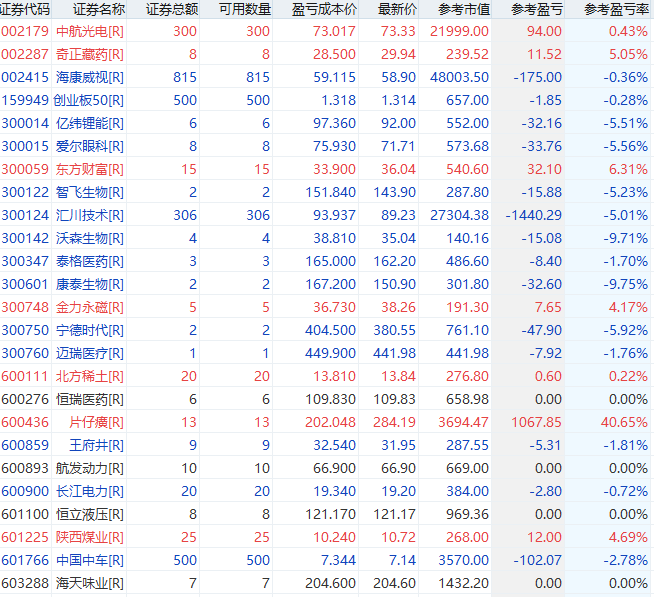Image resolution: width=654 pixels, height=597 pixels.
Task: Select 北方稀土[R] stock name
Action: pyautogui.click(x=90, y=376)
